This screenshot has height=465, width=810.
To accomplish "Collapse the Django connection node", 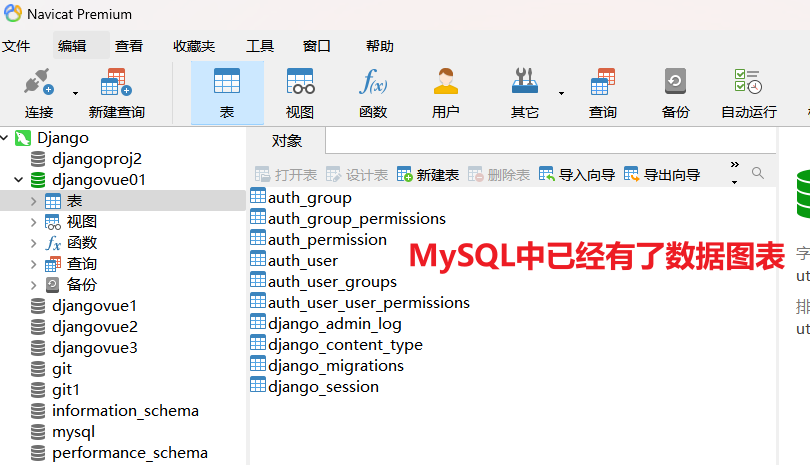I will point(5,137).
